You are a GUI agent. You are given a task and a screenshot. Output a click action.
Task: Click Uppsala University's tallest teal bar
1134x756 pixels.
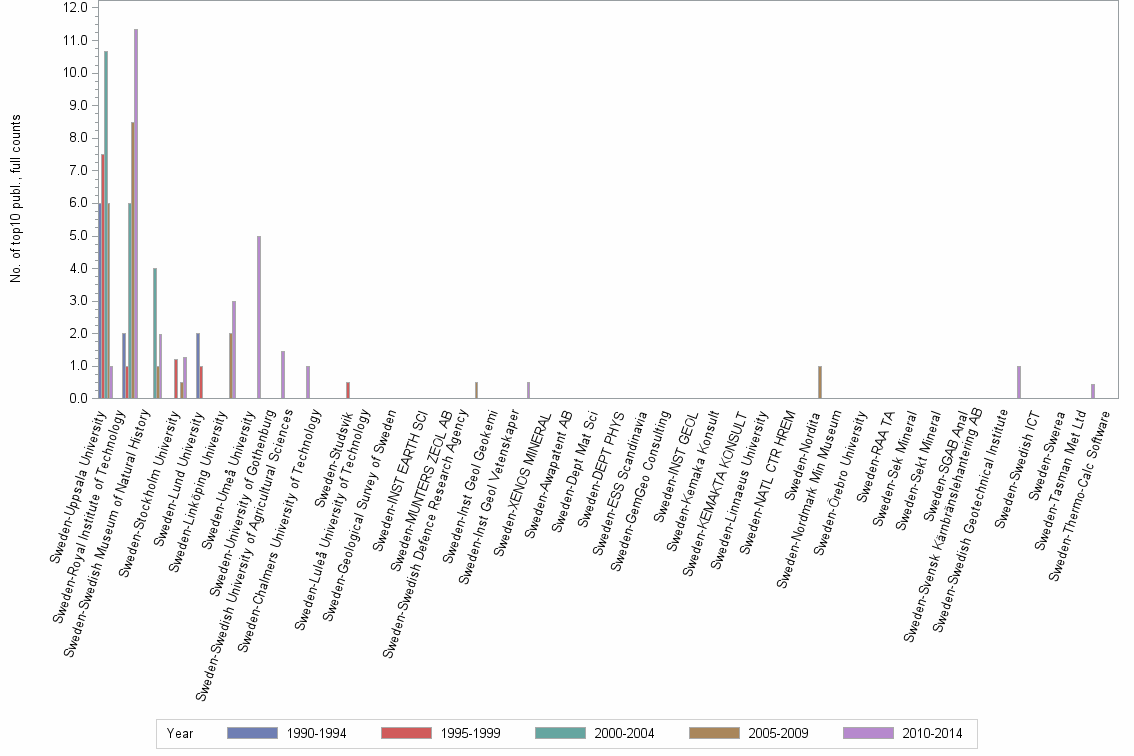[105, 220]
